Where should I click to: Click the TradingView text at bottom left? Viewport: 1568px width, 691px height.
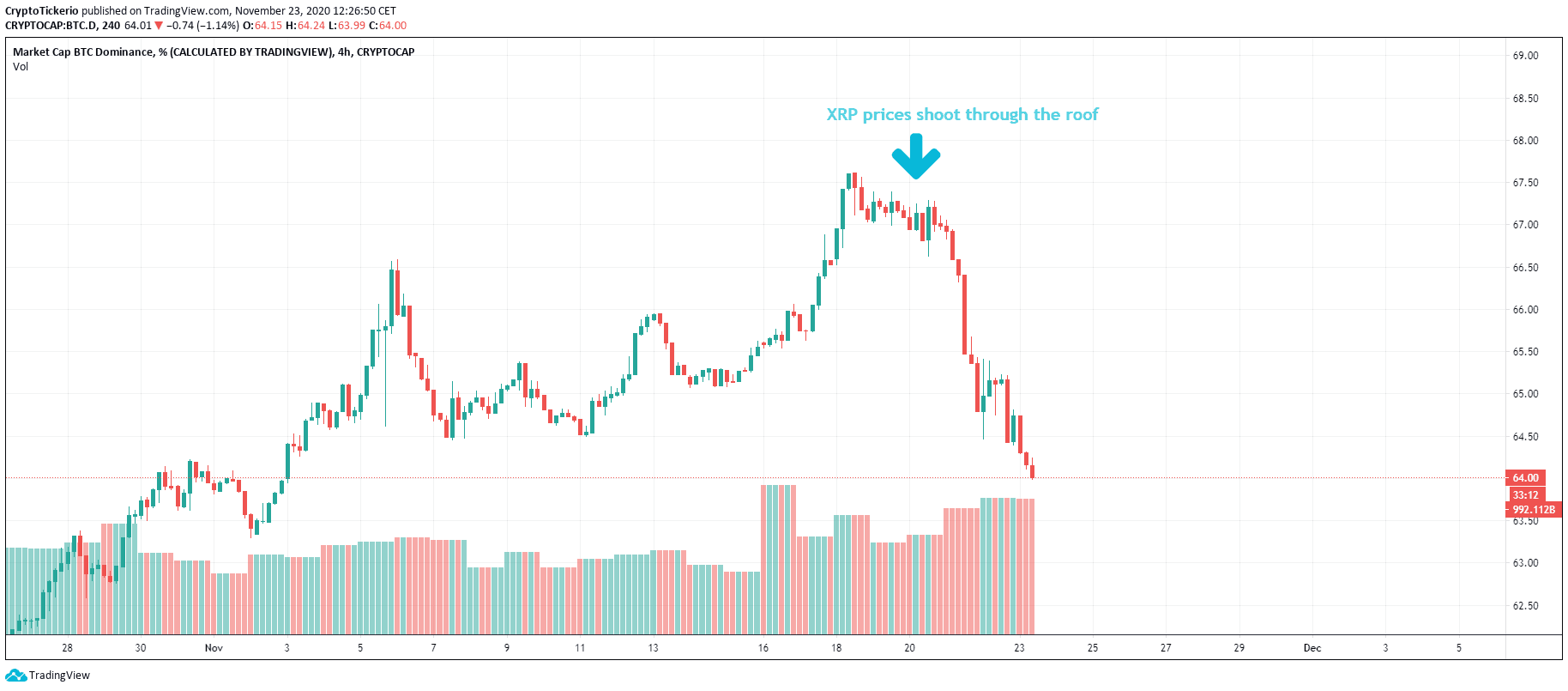tap(59, 676)
